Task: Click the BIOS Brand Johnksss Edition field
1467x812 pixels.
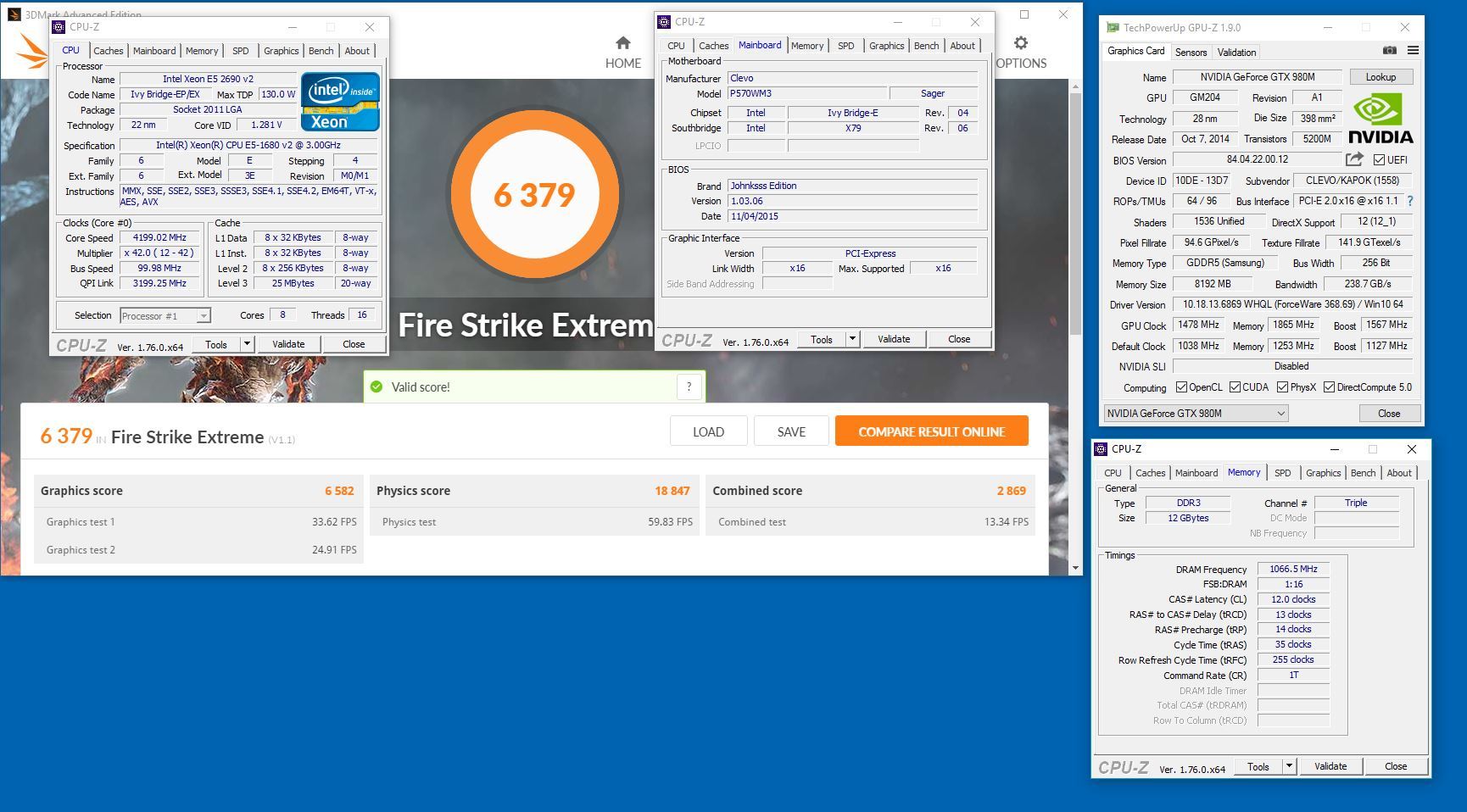Action: coord(852,186)
